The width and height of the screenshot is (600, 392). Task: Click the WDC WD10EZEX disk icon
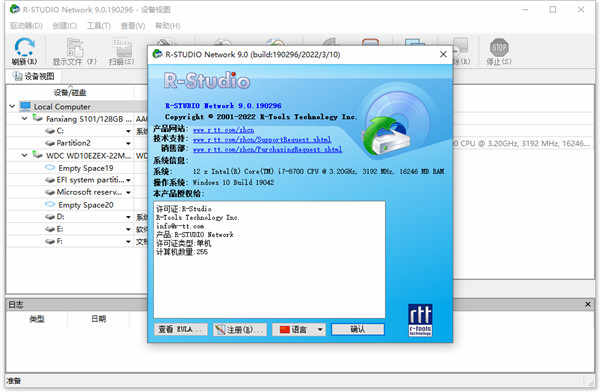click(37, 155)
